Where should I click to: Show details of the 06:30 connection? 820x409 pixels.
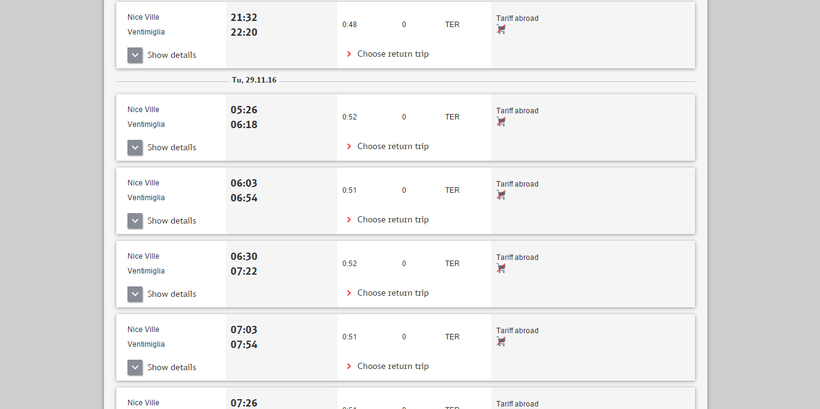[135, 294]
